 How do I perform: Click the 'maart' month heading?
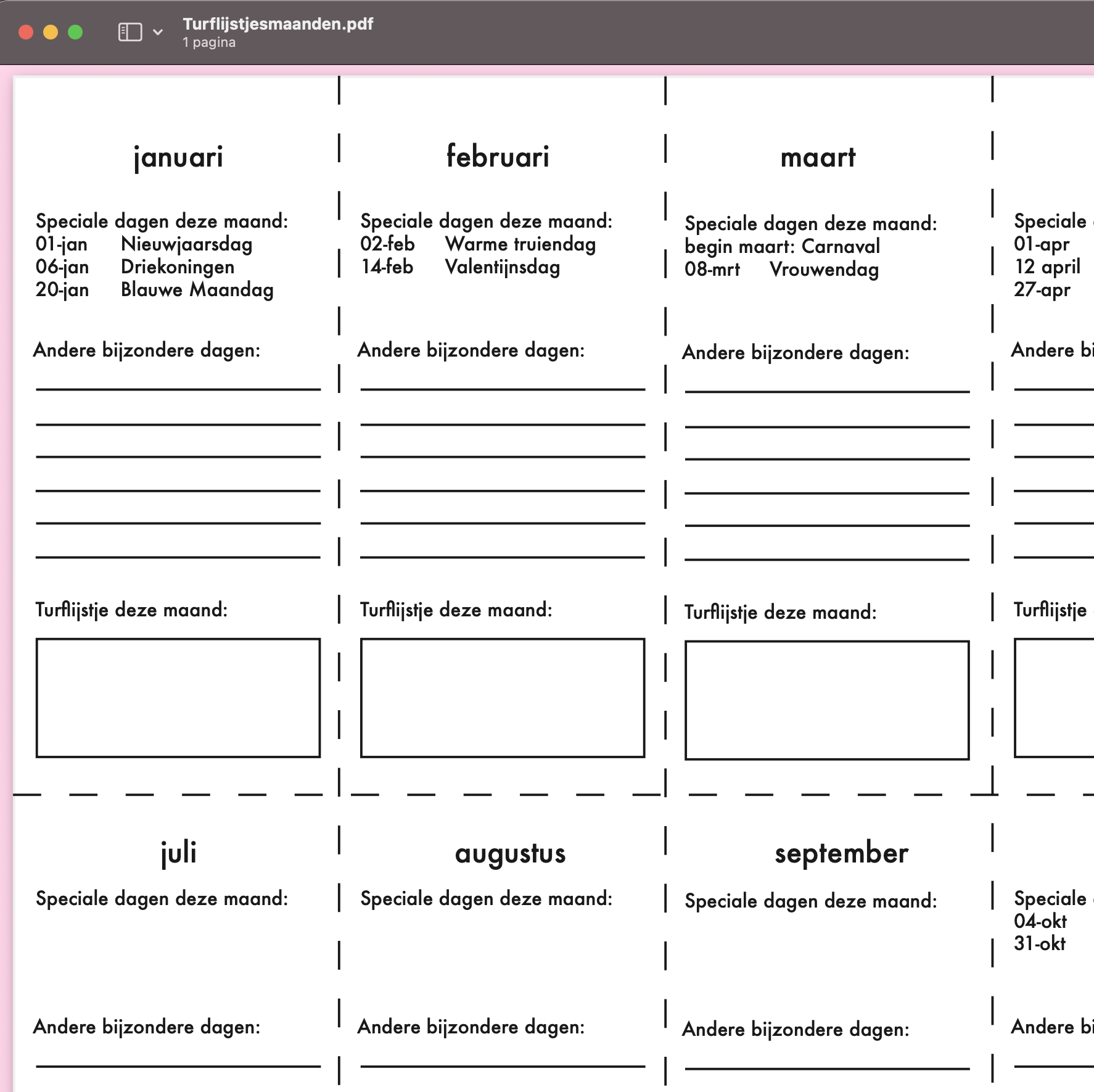pos(818,158)
